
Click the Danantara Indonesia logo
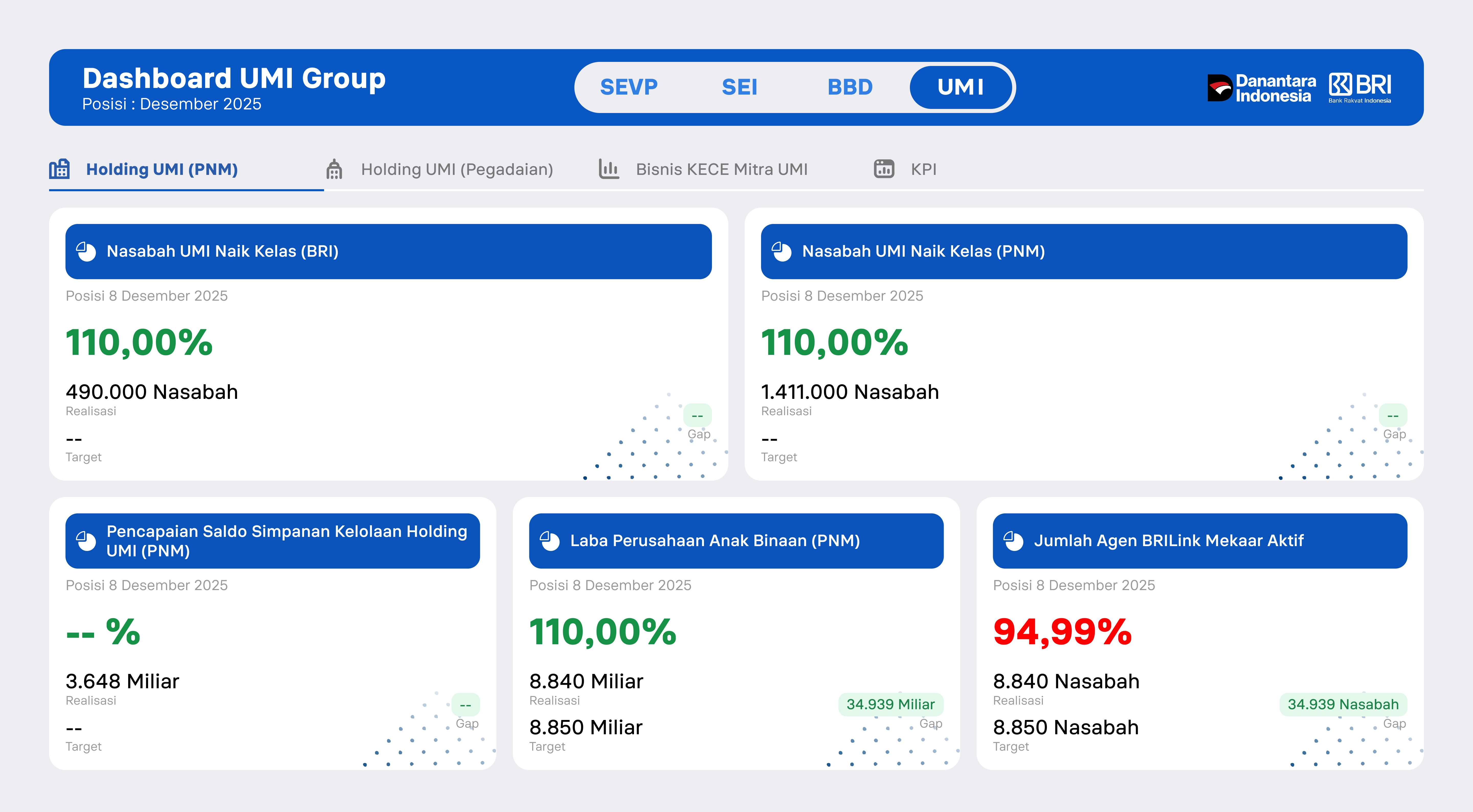tap(1262, 88)
